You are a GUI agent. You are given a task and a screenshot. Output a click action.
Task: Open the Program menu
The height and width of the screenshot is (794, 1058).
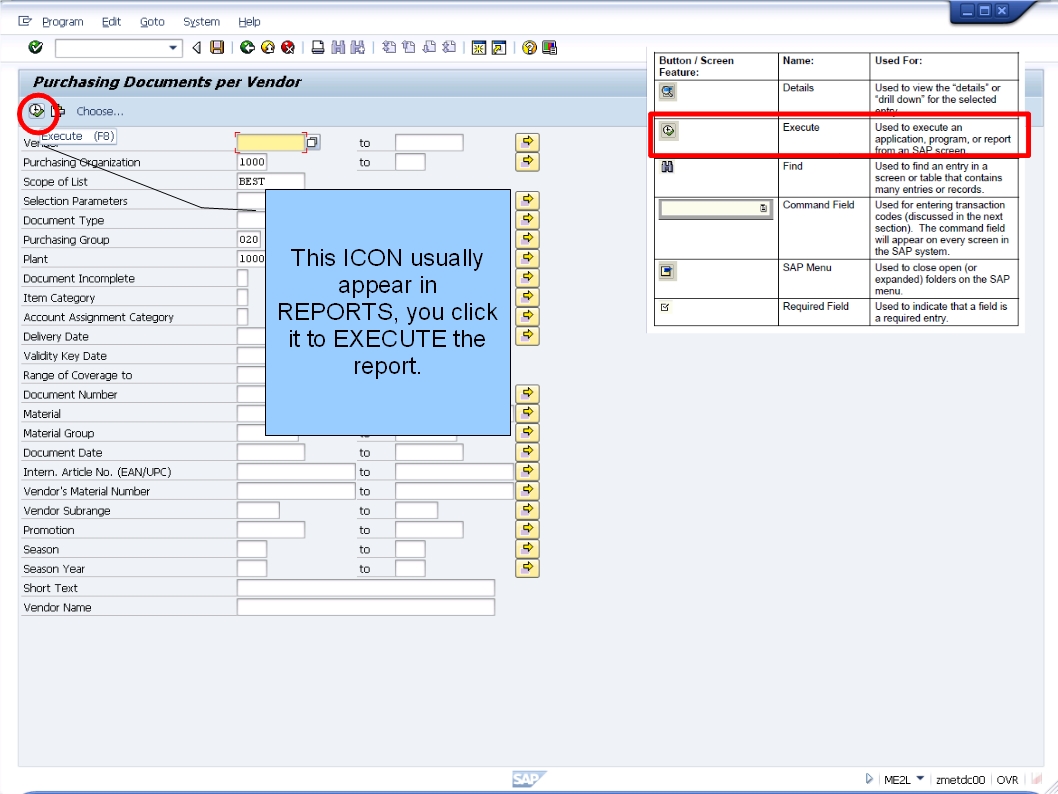pos(63,21)
